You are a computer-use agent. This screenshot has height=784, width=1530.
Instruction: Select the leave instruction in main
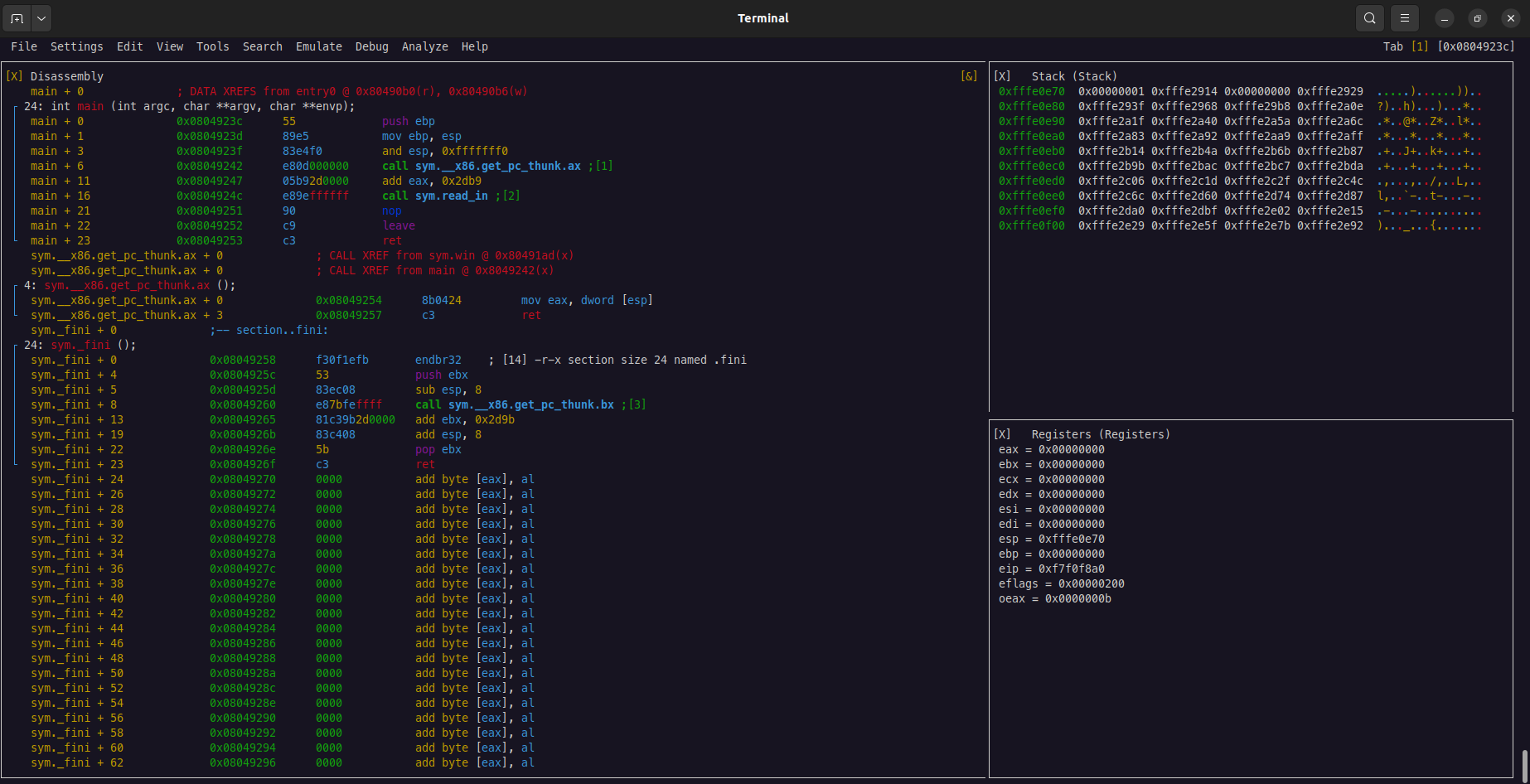coord(399,225)
